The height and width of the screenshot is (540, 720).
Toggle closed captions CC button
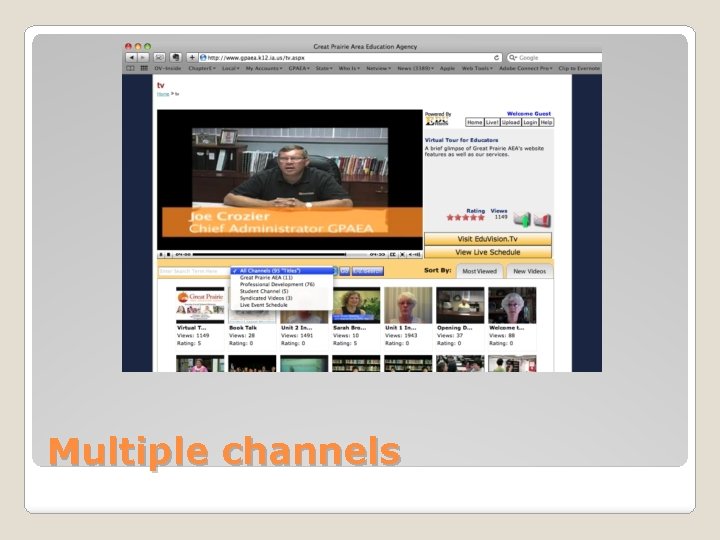tap(393, 254)
